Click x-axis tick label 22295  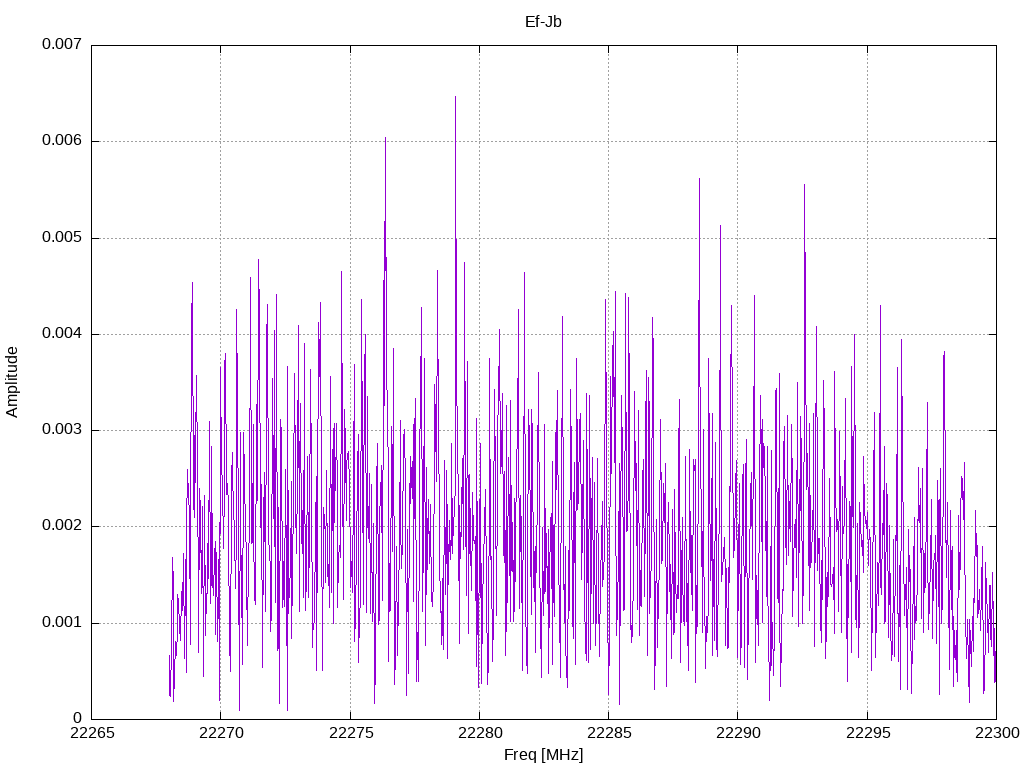[x=868, y=733]
